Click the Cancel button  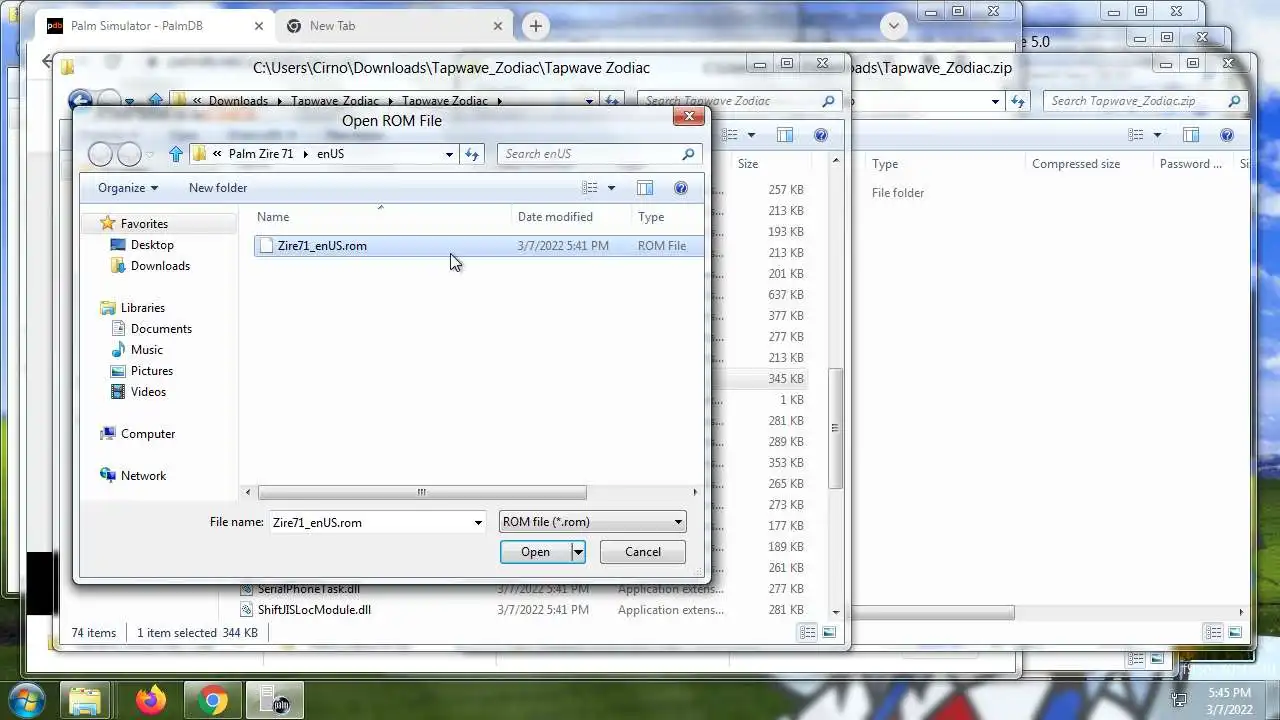(x=643, y=552)
